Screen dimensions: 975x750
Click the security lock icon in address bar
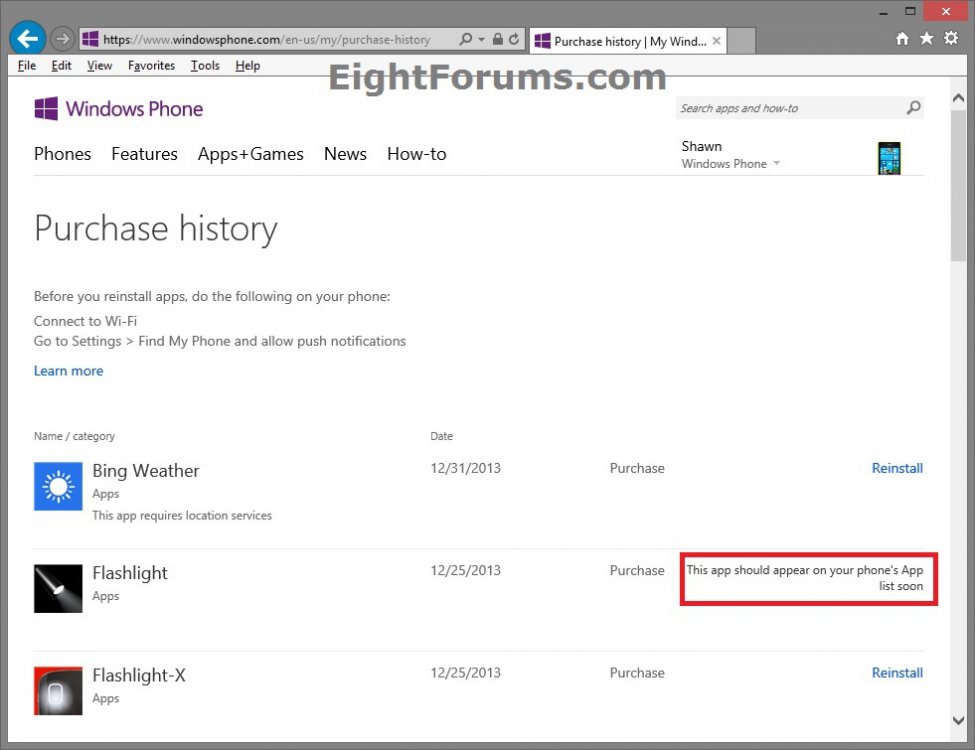pyautogui.click(x=497, y=39)
